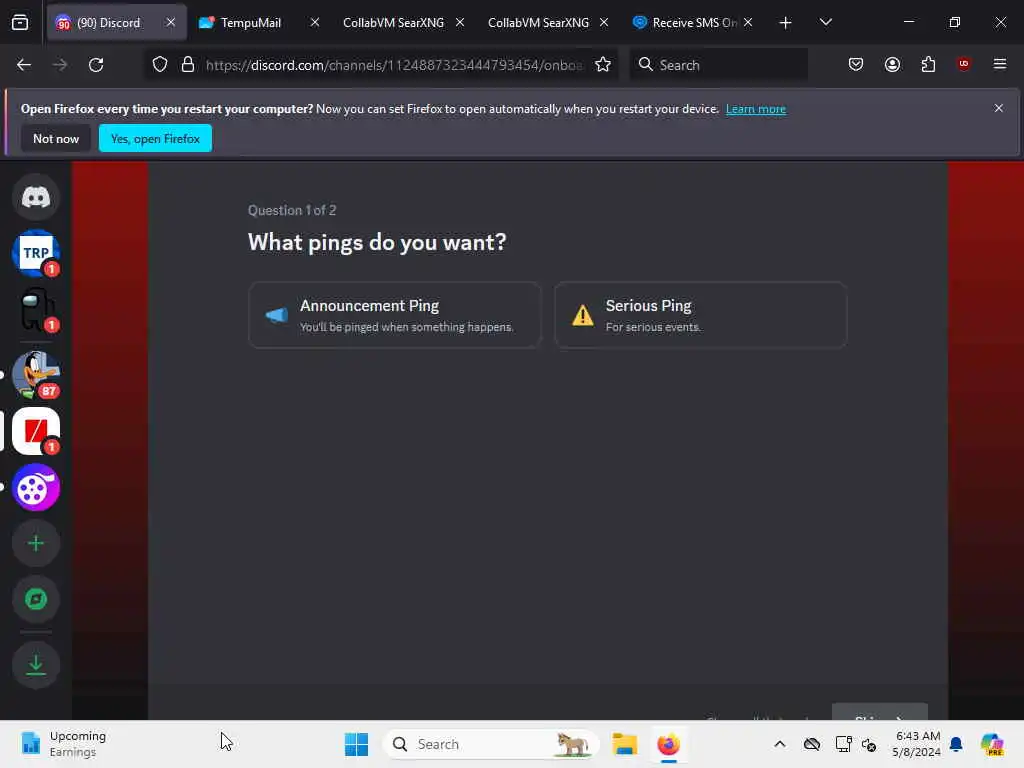The height and width of the screenshot is (768, 1024).
Task: Close the TempuMail tab
Action: [315, 23]
